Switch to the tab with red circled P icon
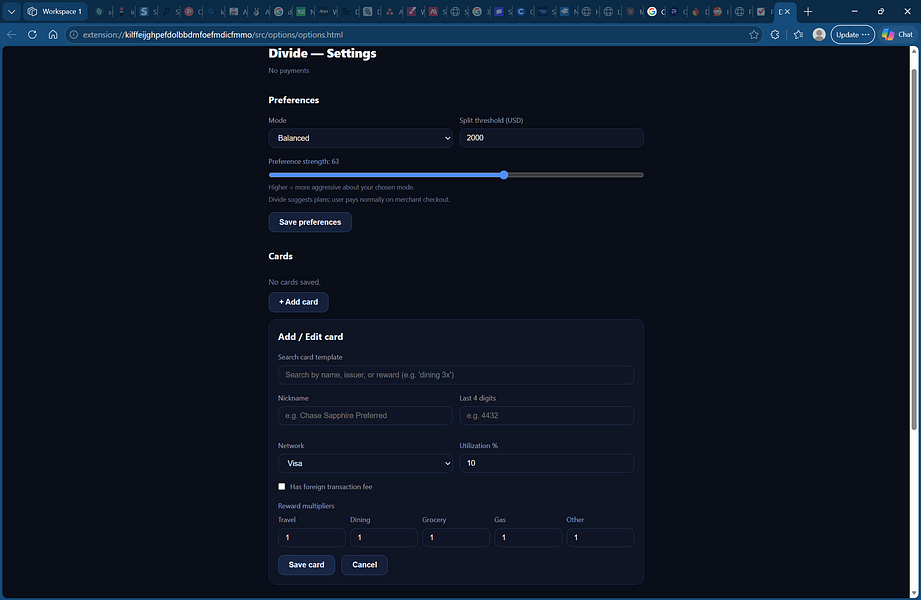This screenshot has height=600, width=921. 189,12
